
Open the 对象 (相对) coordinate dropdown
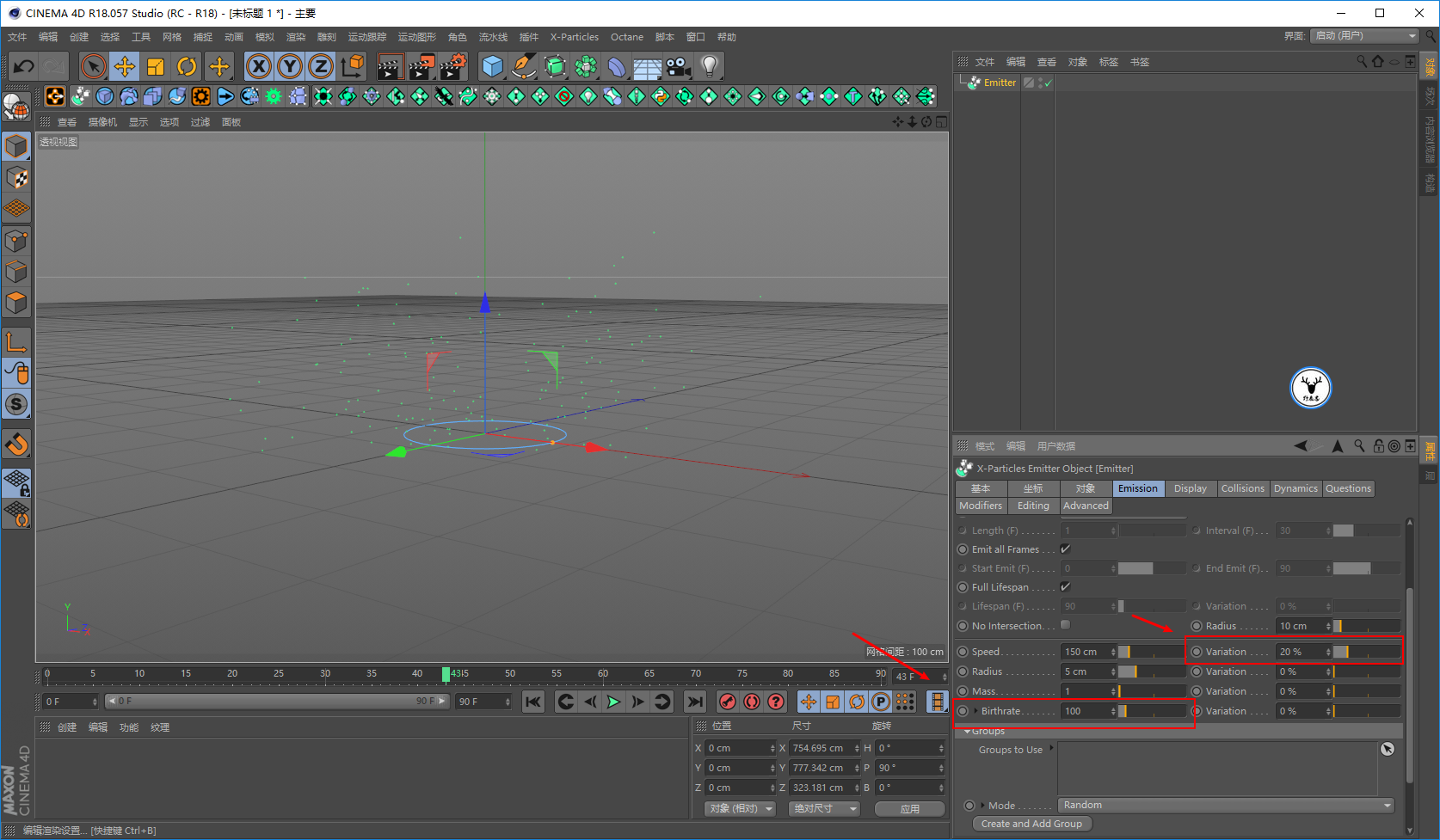point(740,809)
